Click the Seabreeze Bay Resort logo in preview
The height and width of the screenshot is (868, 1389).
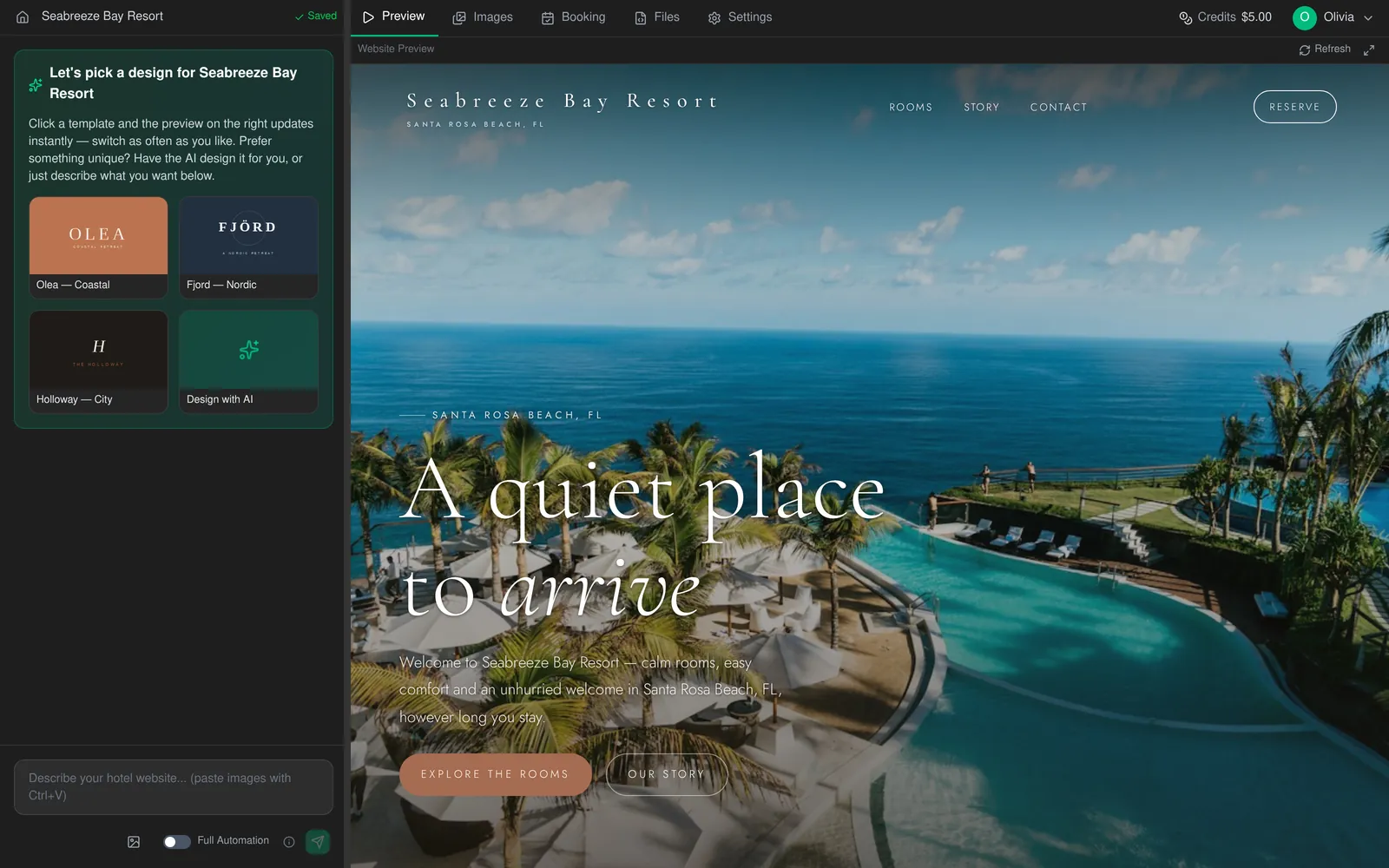[563, 109]
